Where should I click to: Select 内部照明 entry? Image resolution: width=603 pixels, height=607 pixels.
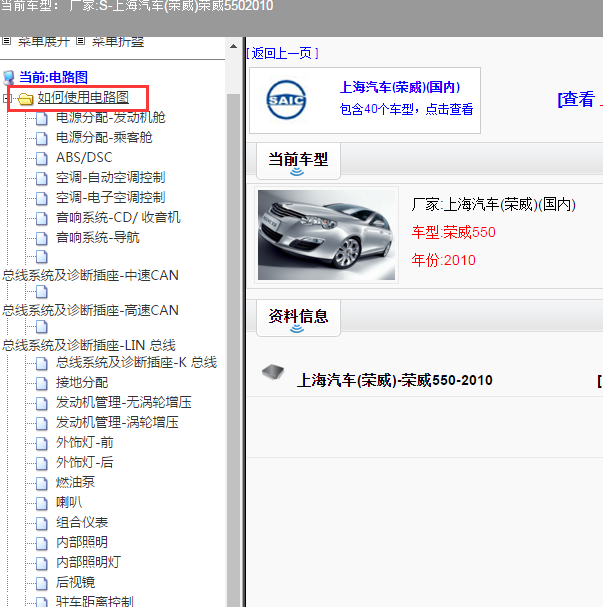click(82, 542)
